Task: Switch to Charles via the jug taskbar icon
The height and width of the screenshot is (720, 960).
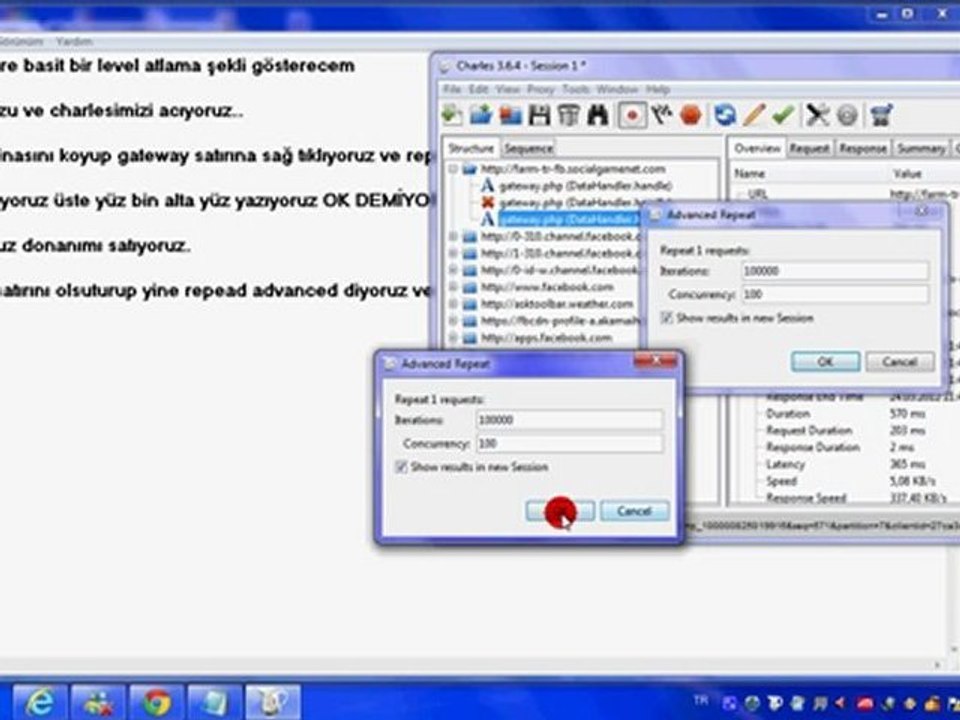Action: pos(273,702)
